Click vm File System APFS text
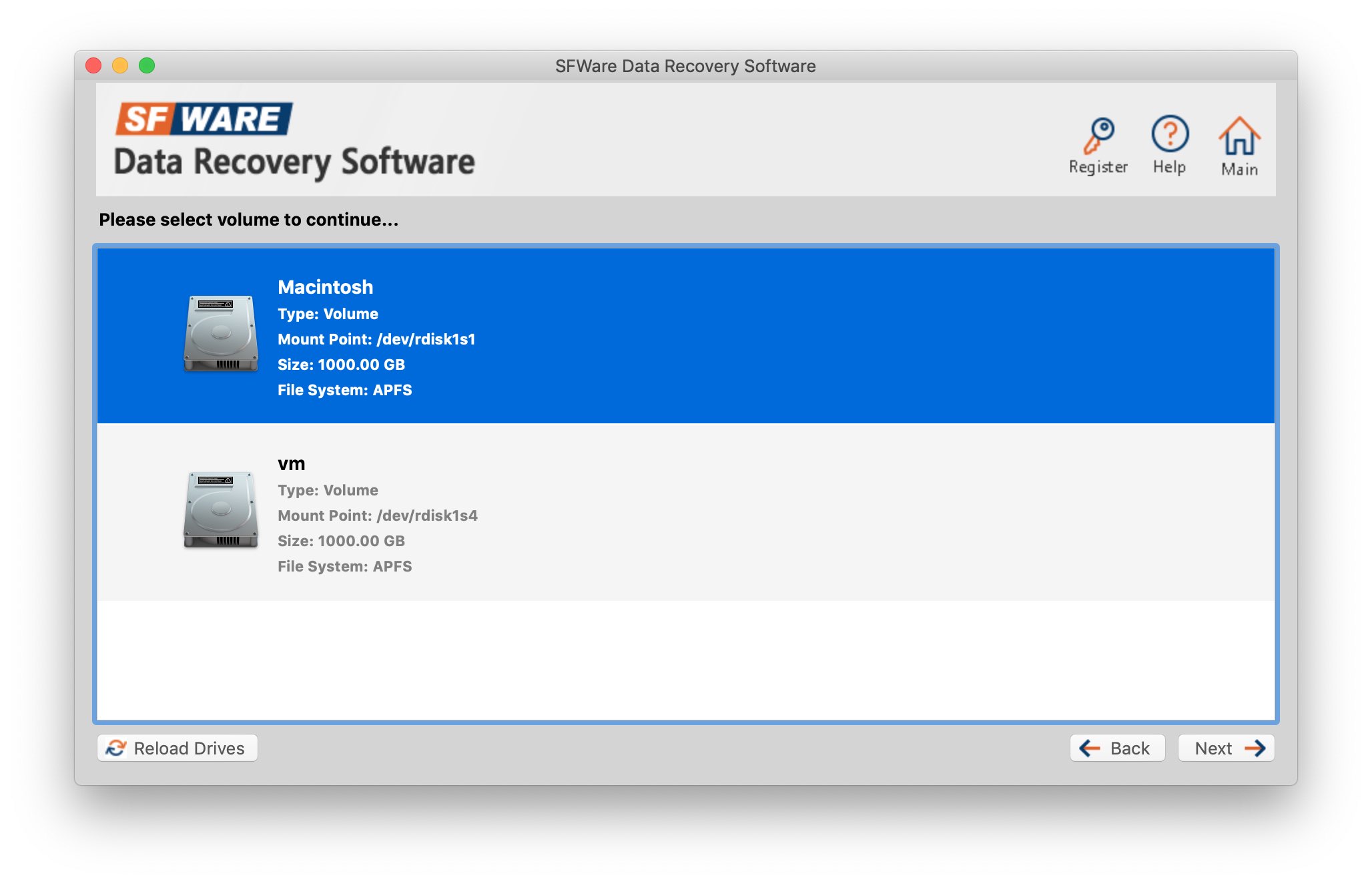 coord(345,566)
